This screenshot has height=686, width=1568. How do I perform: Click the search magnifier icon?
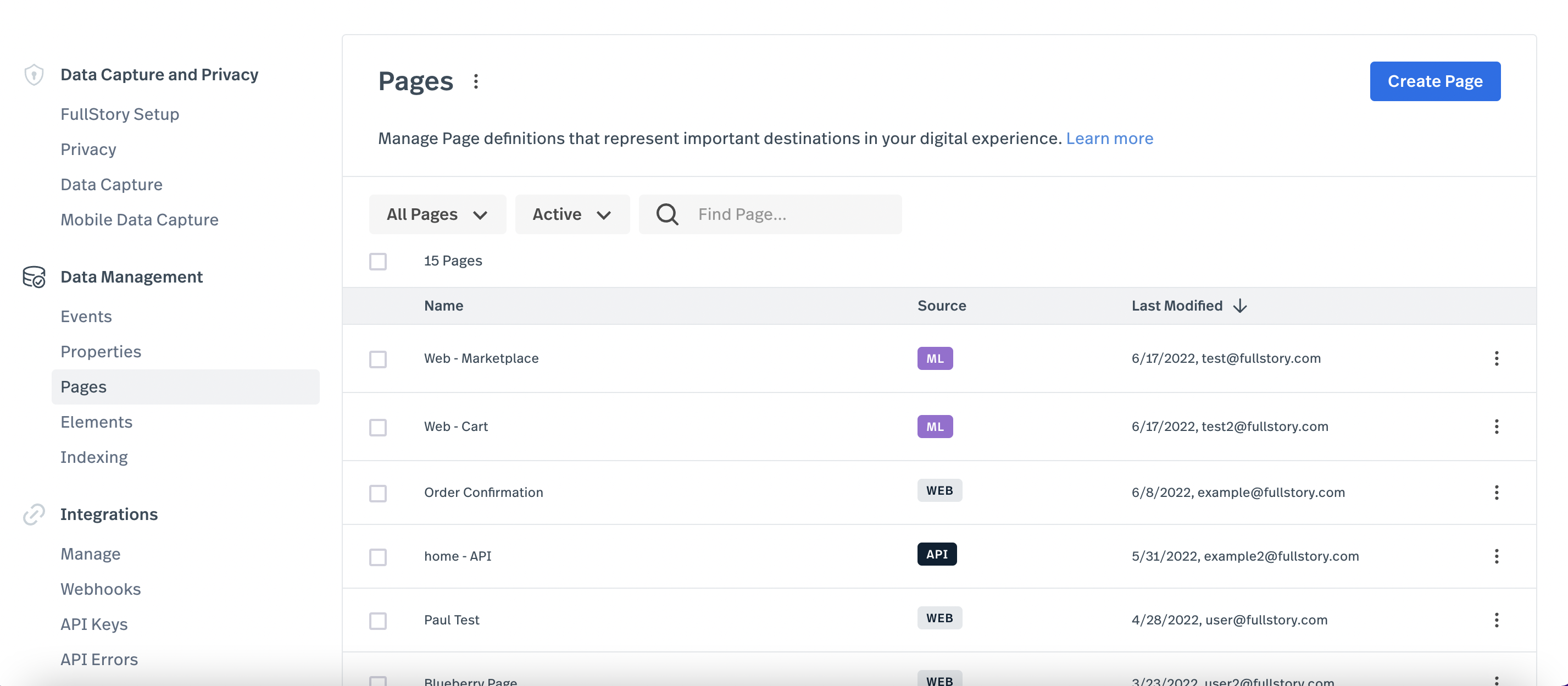666,214
